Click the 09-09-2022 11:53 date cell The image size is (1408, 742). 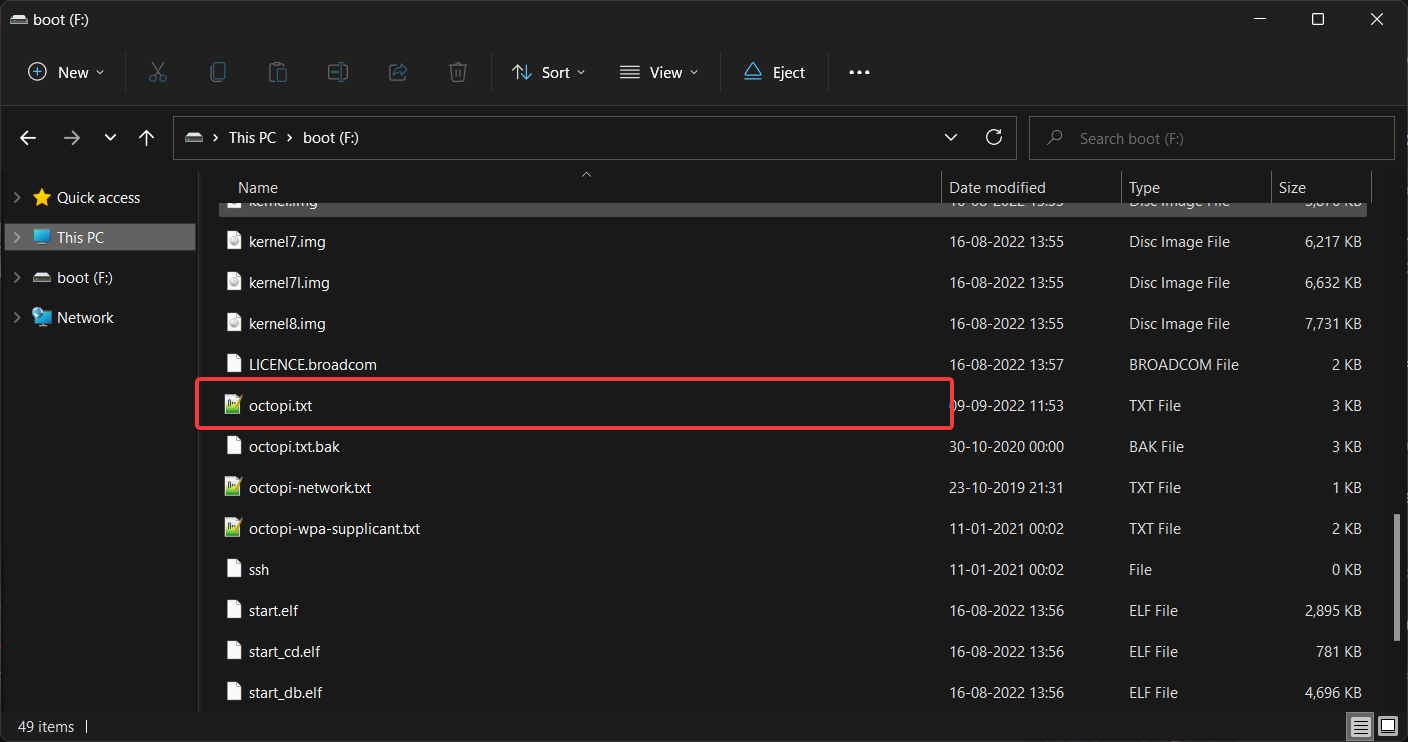1006,406
